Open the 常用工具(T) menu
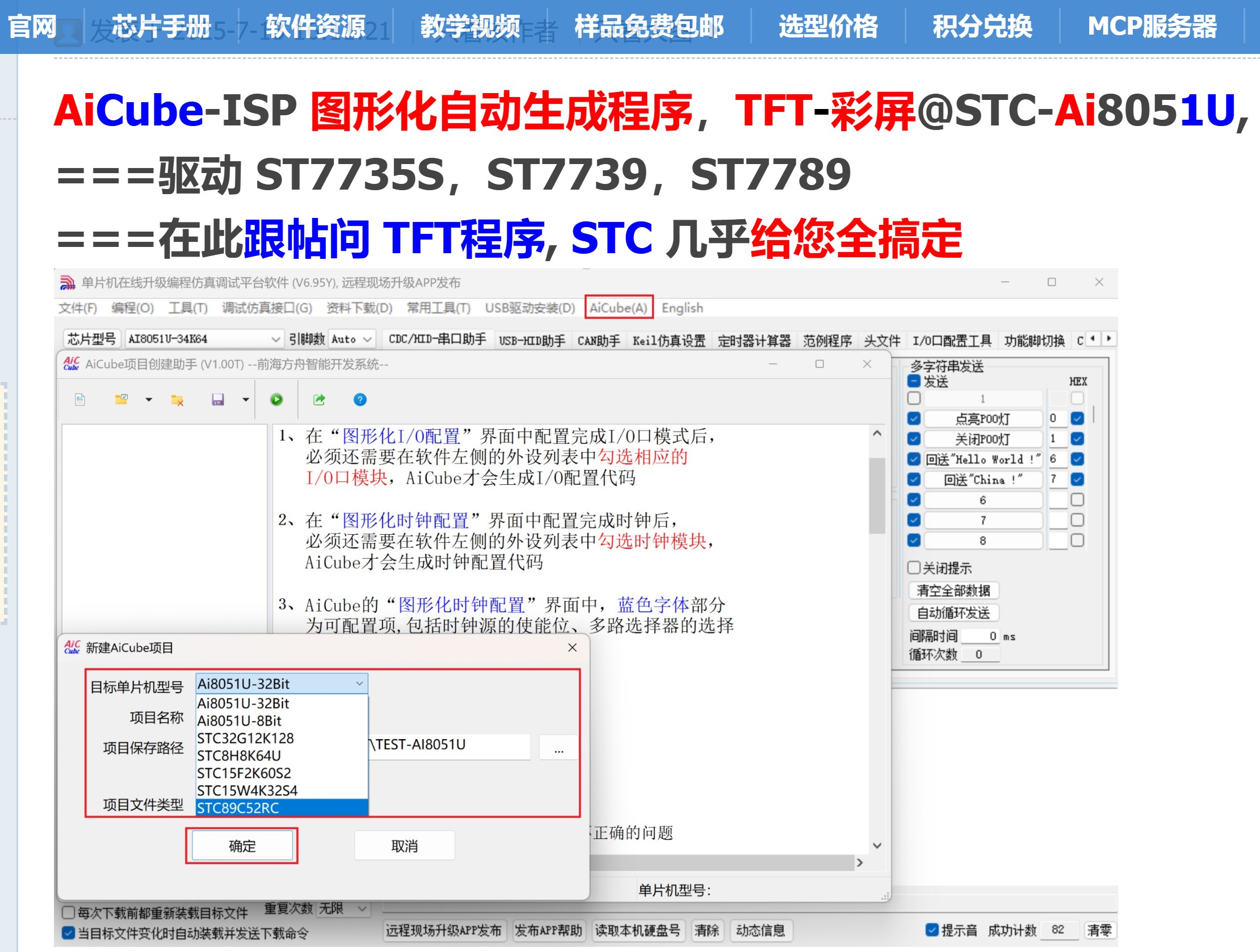The image size is (1260, 952). pyautogui.click(x=439, y=308)
